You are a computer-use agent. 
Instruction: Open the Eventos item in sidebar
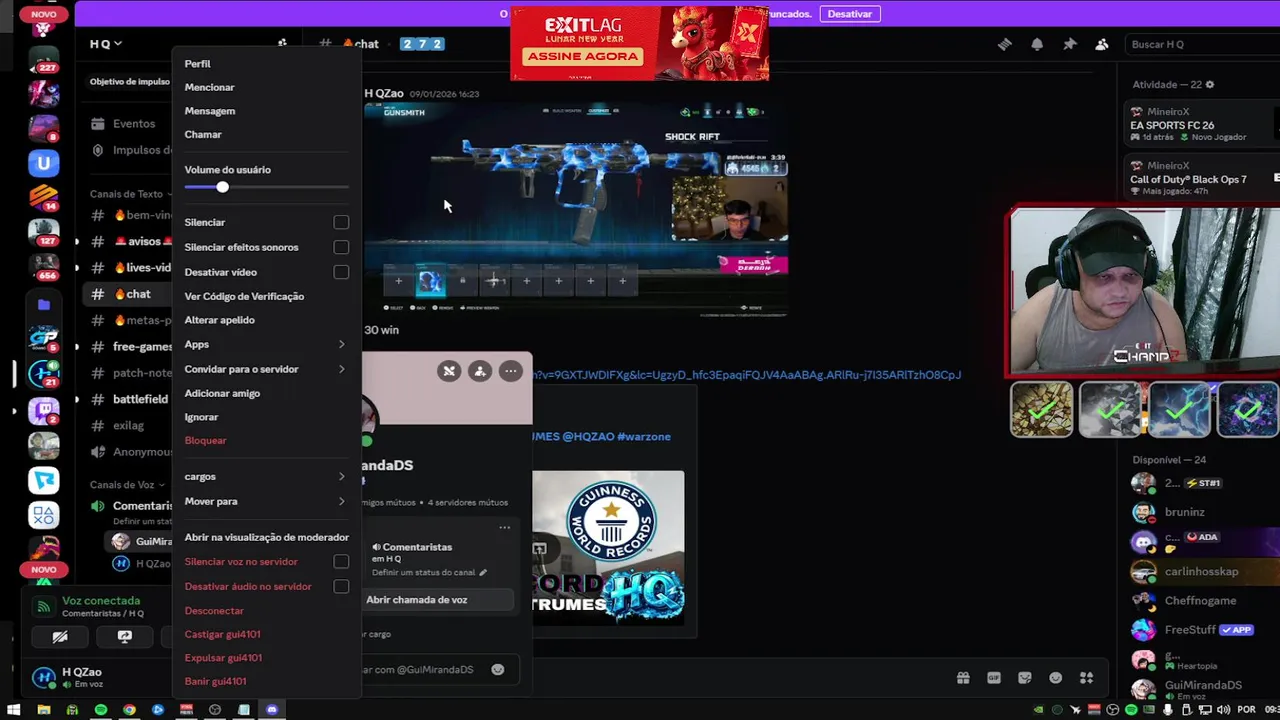pos(133,124)
